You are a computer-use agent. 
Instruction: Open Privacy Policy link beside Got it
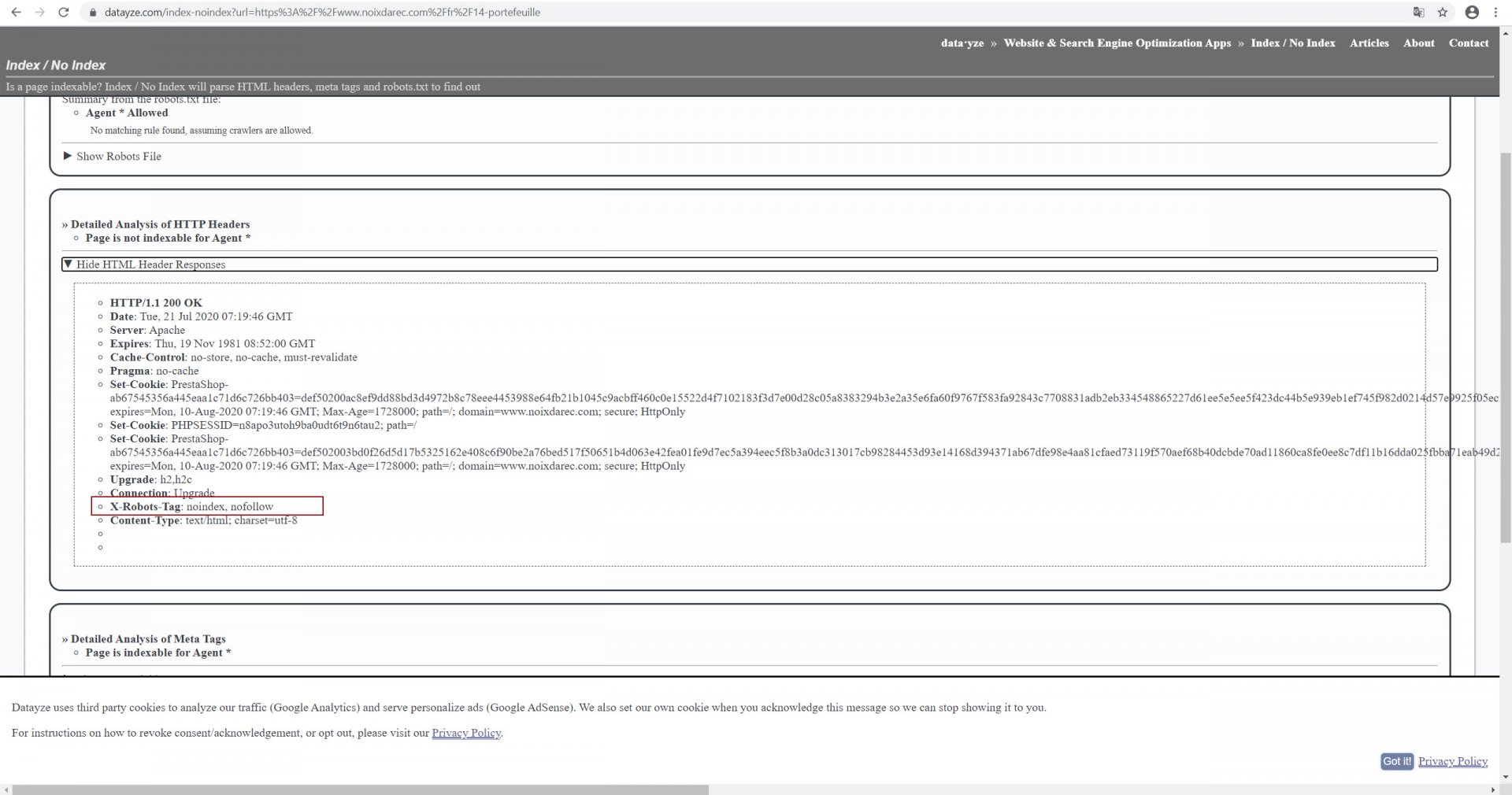pyautogui.click(x=1453, y=761)
